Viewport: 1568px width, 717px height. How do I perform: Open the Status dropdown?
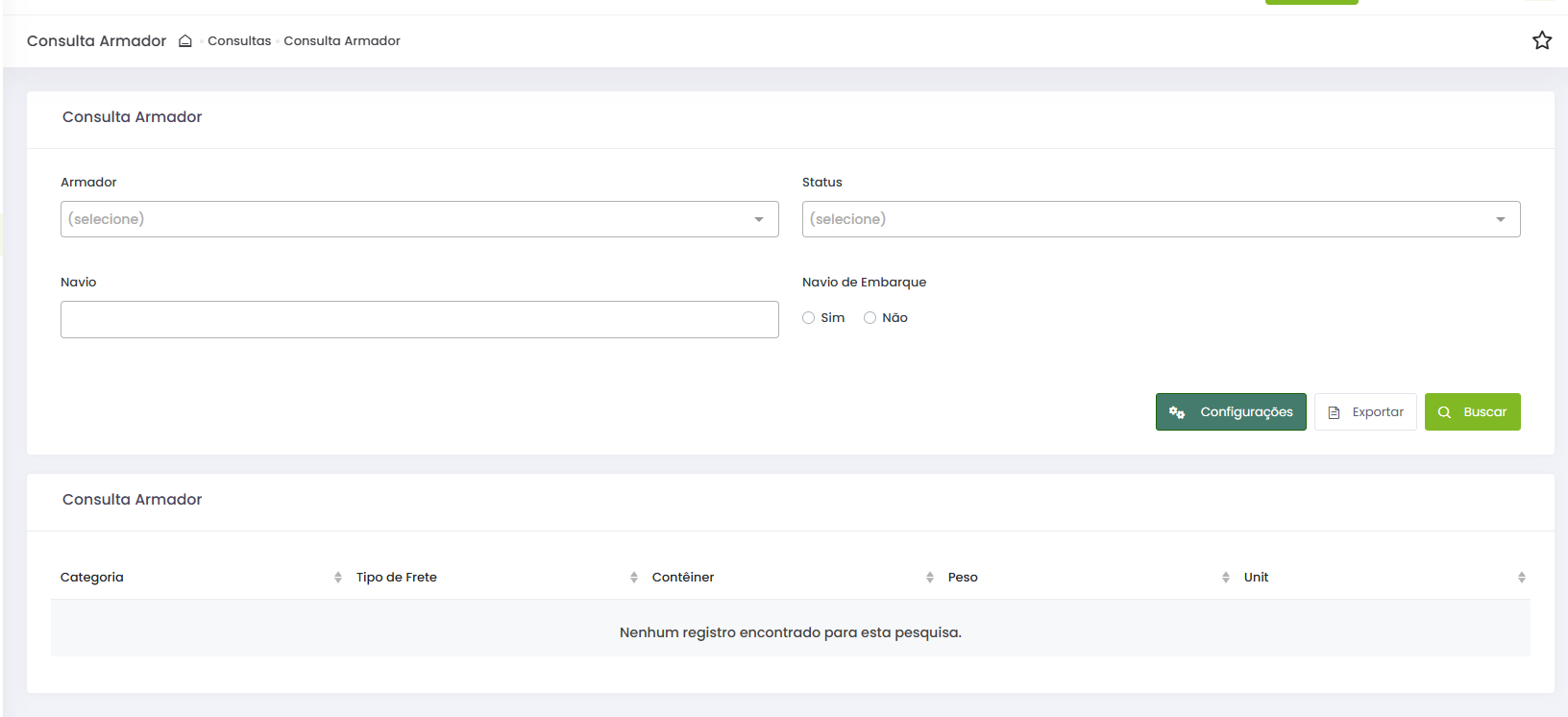click(1162, 219)
